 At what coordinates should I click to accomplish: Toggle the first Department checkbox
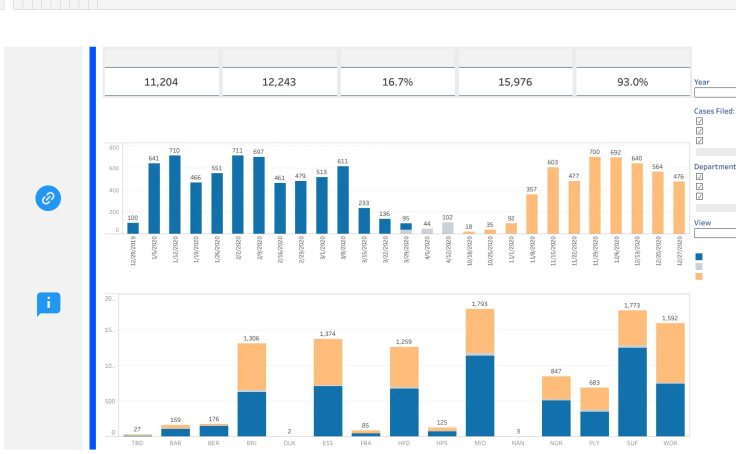[x=699, y=177]
